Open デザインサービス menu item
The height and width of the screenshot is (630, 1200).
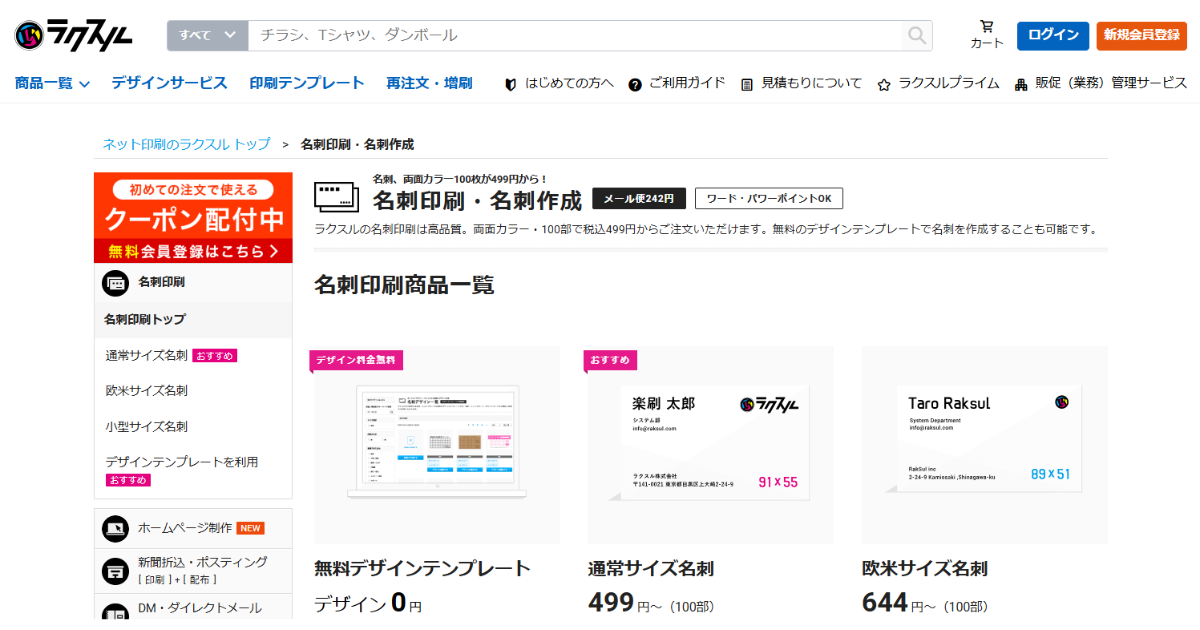pyautogui.click(x=169, y=83)
